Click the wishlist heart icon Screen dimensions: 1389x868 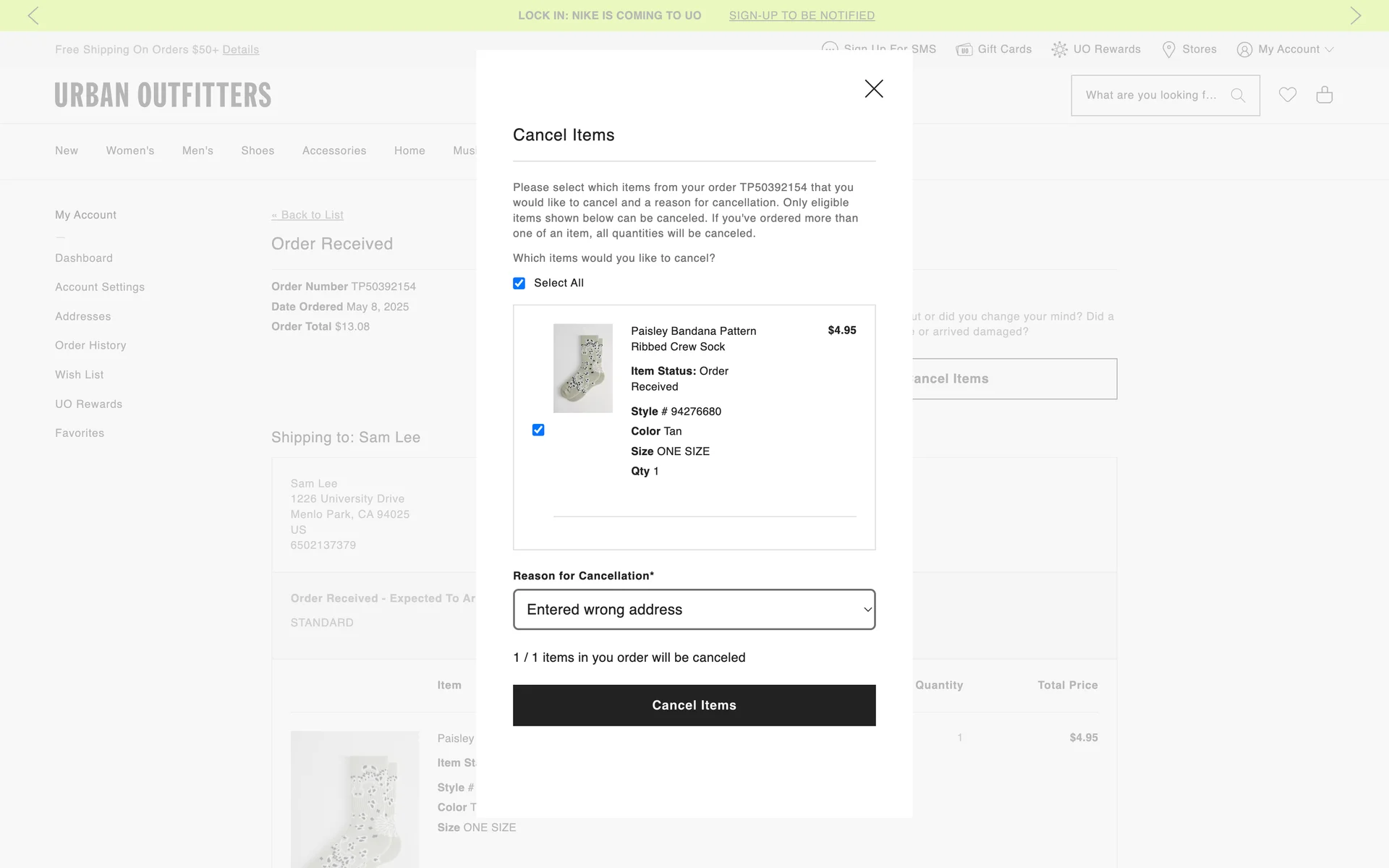coord(1287,95)
